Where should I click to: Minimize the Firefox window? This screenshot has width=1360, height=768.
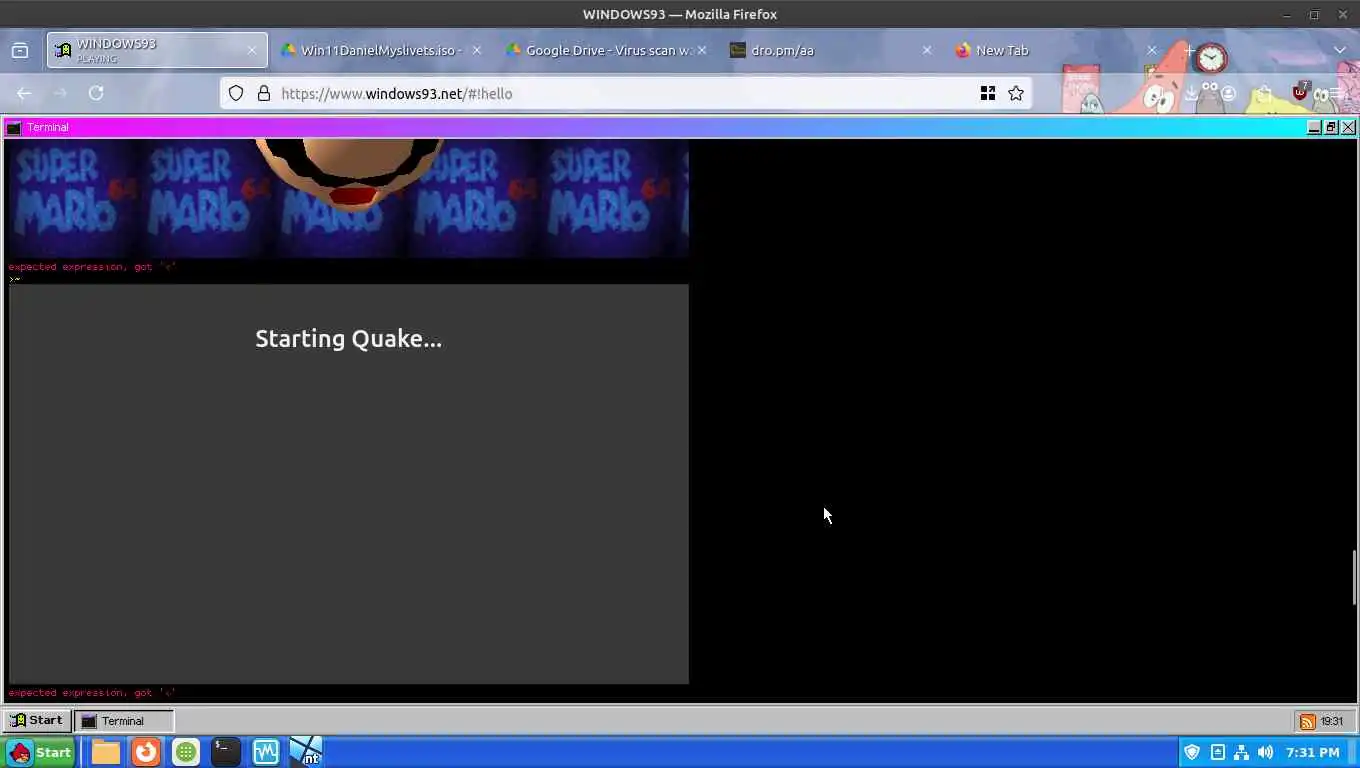tap(1286, 14)
